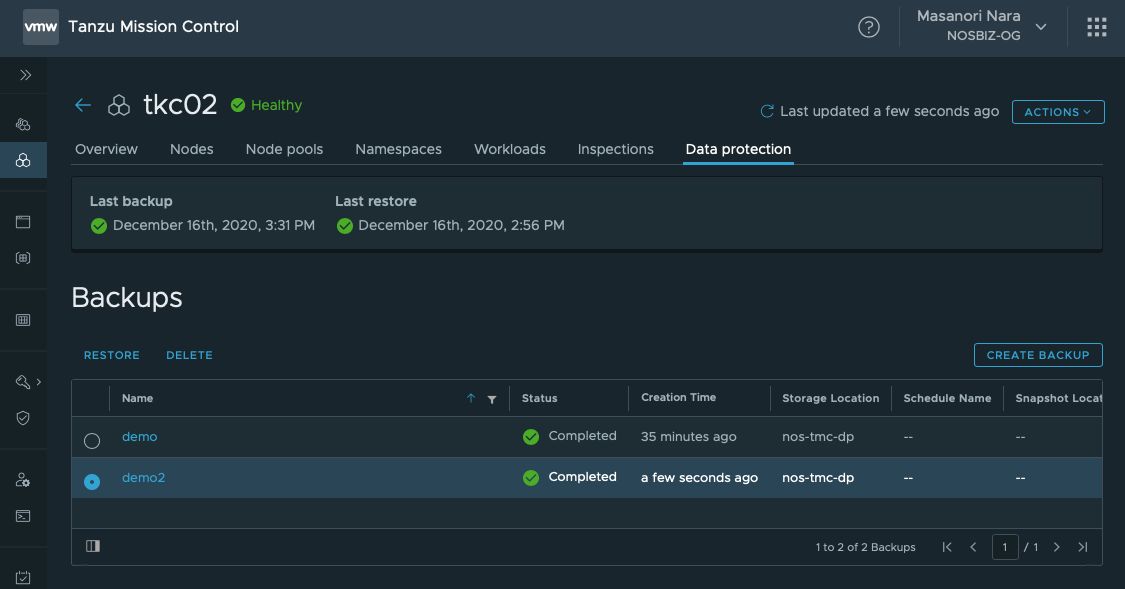The image size is (1125, 589).
Task: Open the help question mark icon
Action: point(869,27)
